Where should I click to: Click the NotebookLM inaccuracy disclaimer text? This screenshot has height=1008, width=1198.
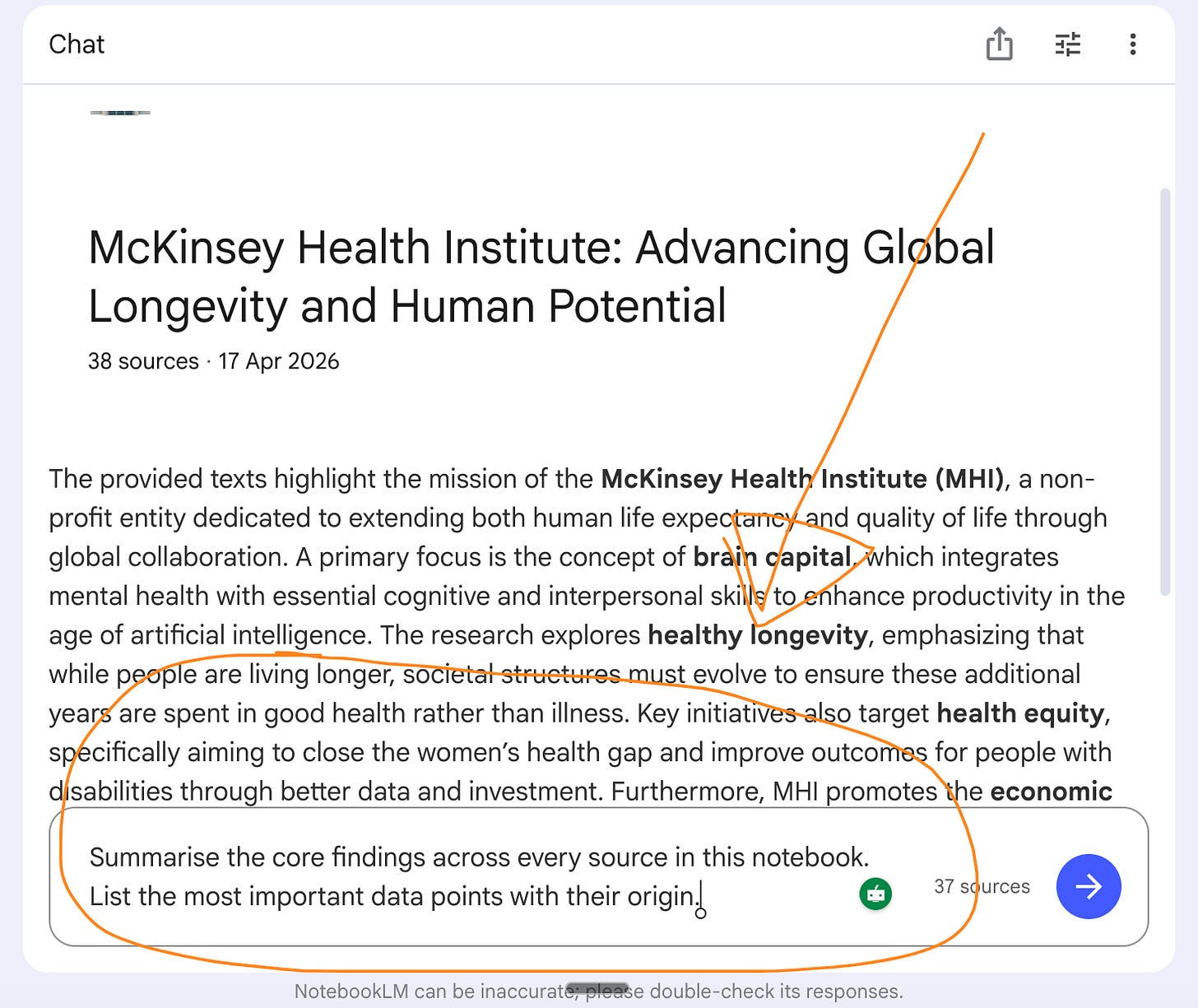pos(599,992)
